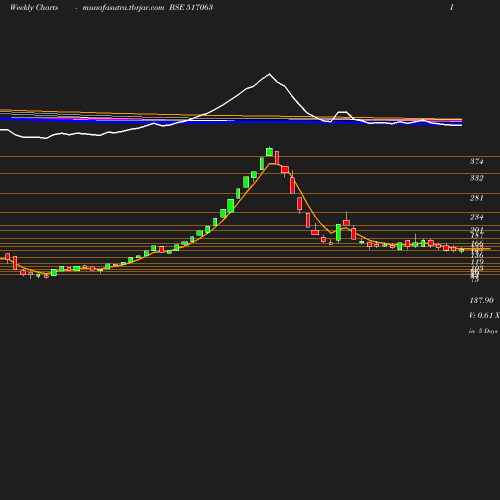Click the 'BSE 517063' stock code label
The width and height of the screenshot is (500, 500).
[x=191, y=7]
